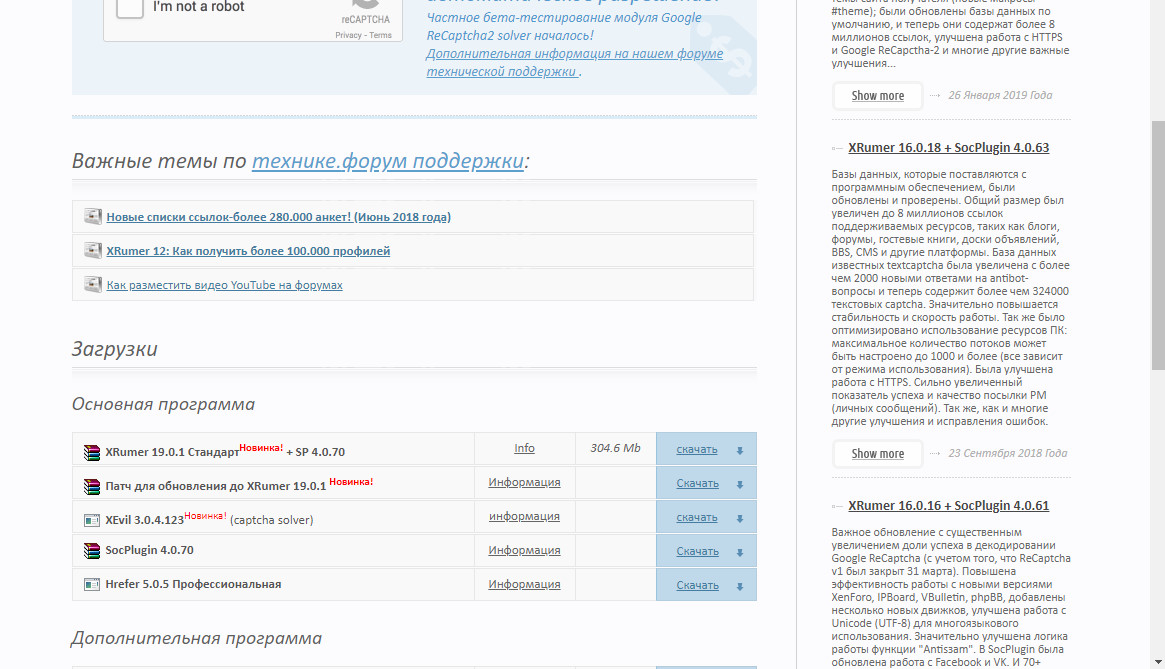
Task: Click the application icon beside Hrefer 5.0.5 Профессиональная
Action: click(x=92, y=584)
